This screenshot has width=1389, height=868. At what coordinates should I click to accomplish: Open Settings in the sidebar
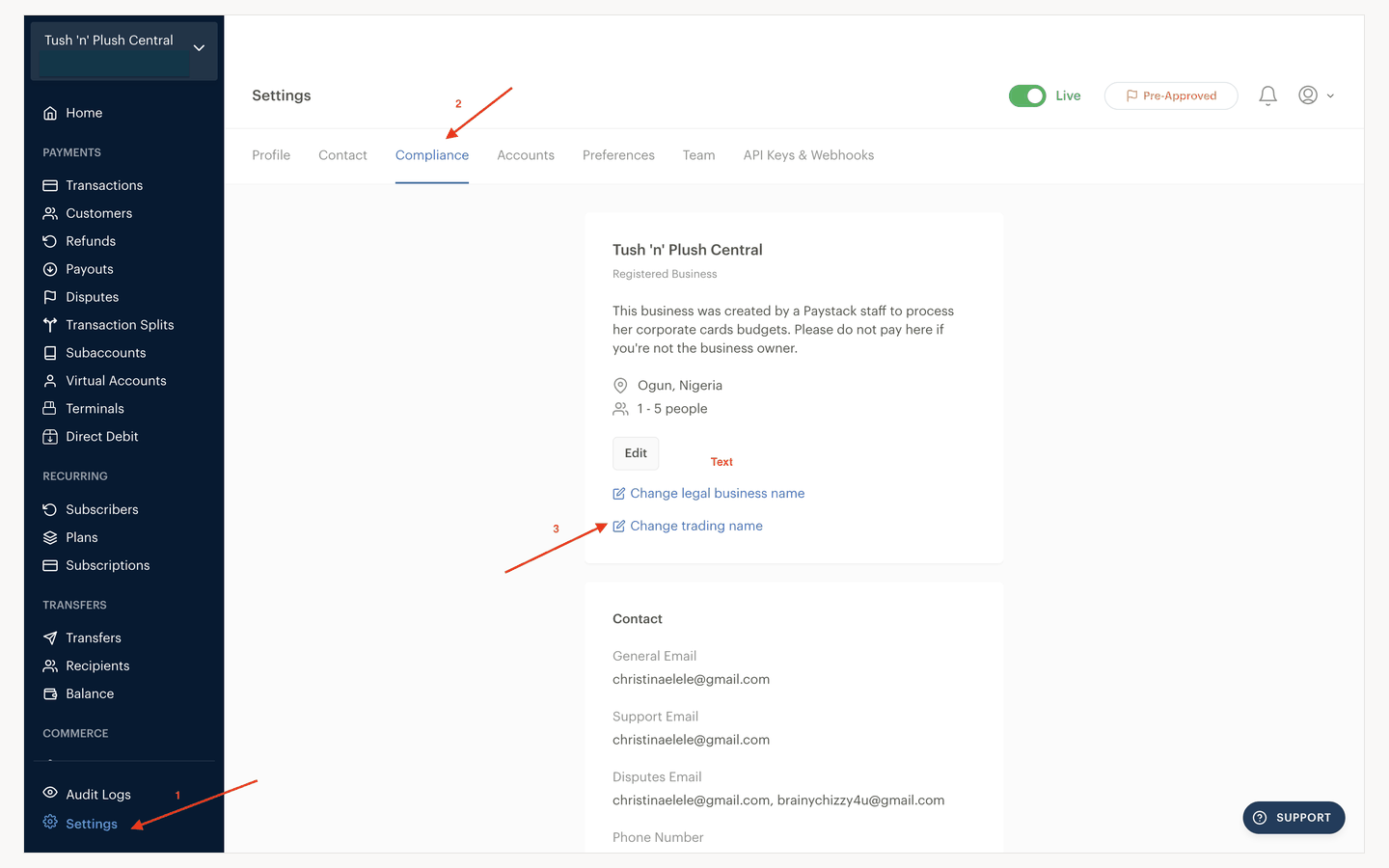(92, 824)
